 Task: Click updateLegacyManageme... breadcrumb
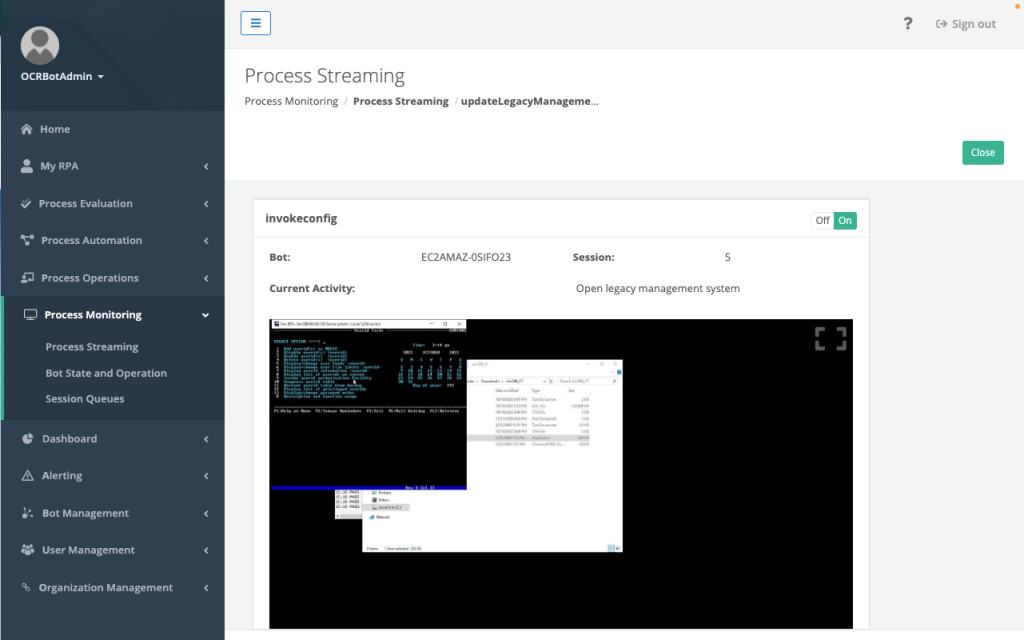point(530,101)
